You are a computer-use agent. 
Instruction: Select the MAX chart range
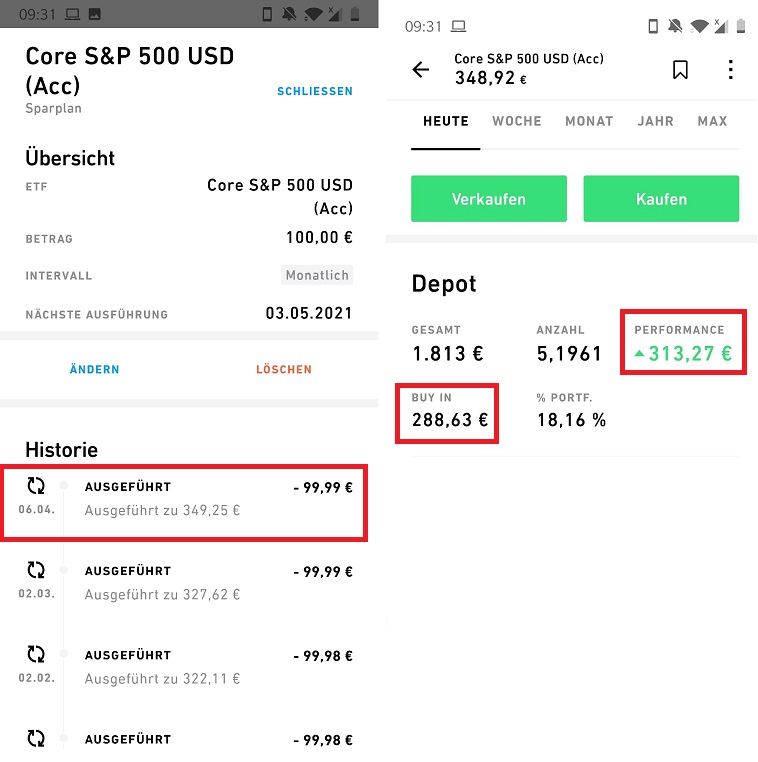712,121
